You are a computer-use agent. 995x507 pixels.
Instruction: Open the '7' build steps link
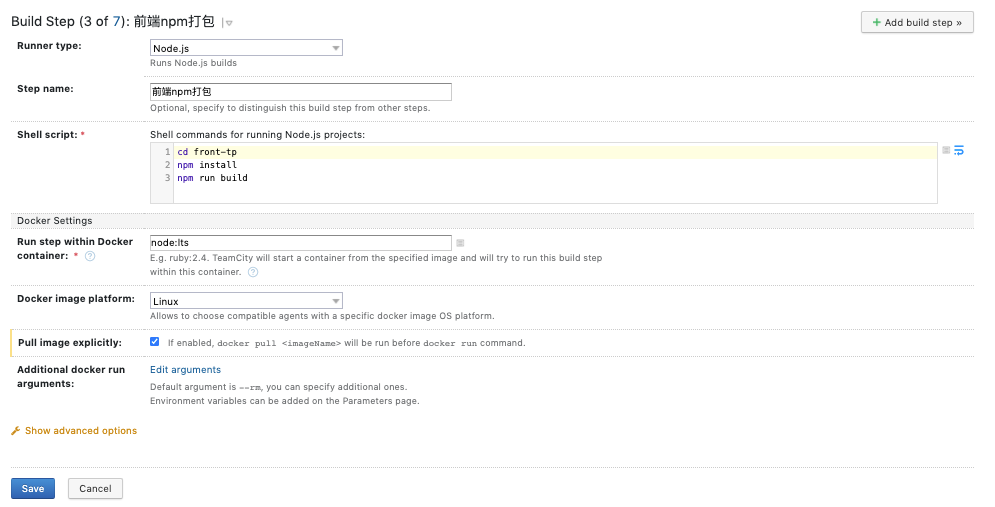[116, 22]
